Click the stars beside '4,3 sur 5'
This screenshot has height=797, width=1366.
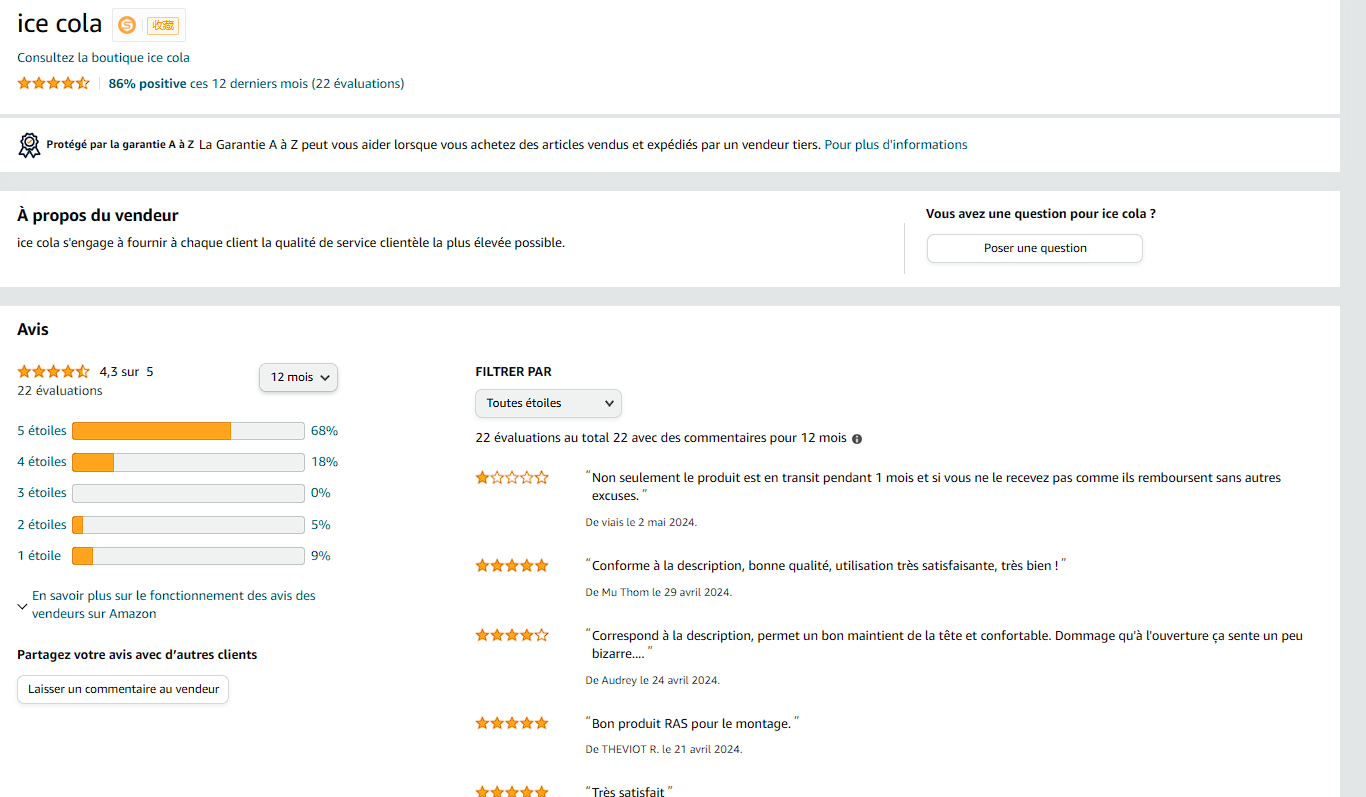coord(54,372)
